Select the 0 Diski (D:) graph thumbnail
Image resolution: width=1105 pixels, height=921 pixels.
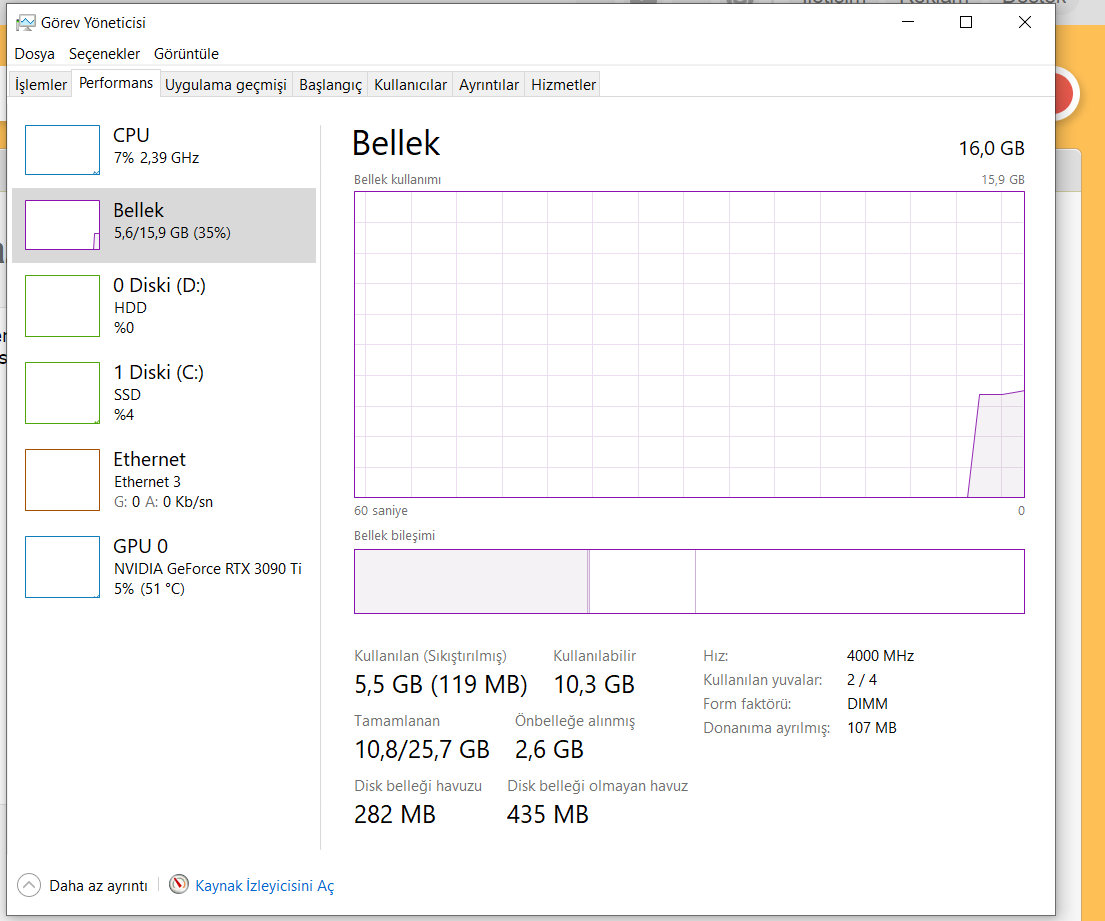63,306
